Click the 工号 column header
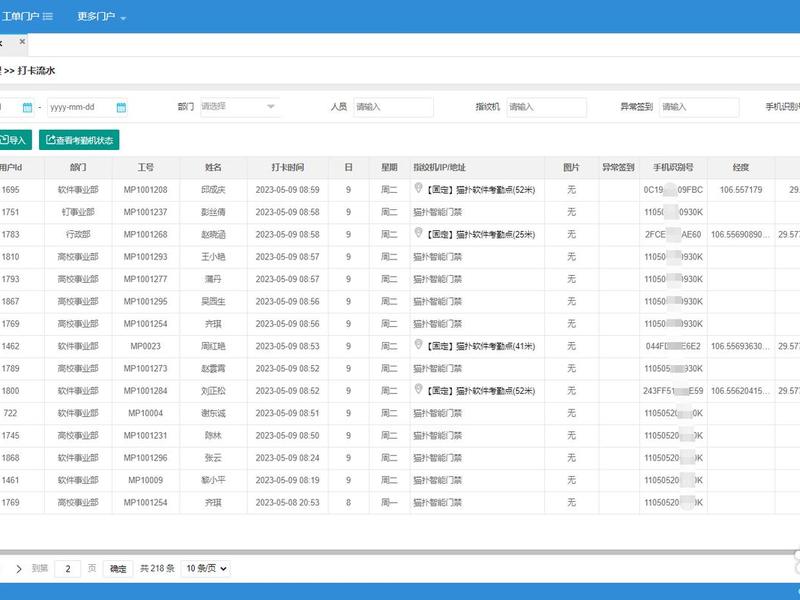 tap(145, 167)
